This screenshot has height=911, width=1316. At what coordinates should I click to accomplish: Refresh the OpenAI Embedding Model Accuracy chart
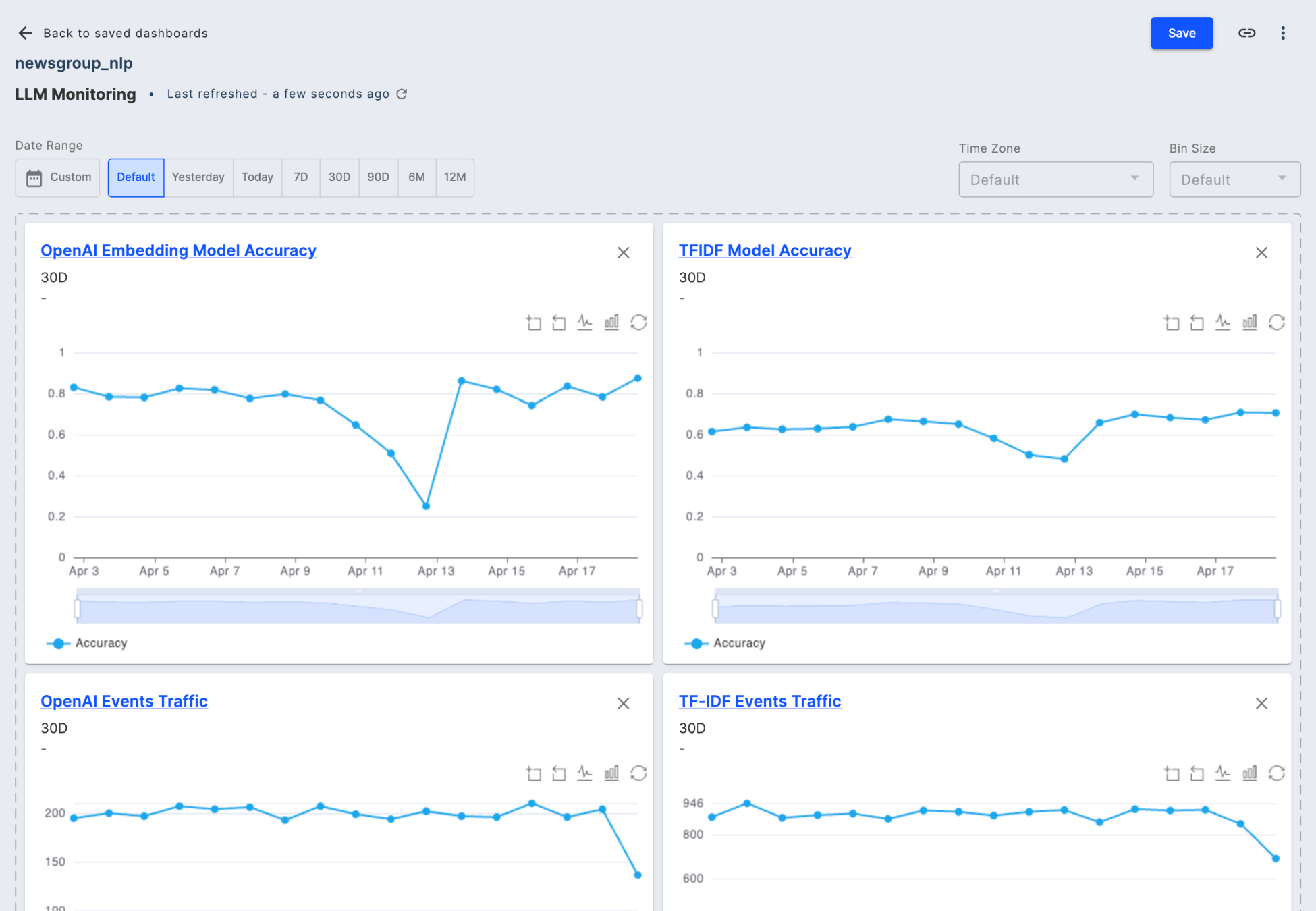tap(639, 323)
